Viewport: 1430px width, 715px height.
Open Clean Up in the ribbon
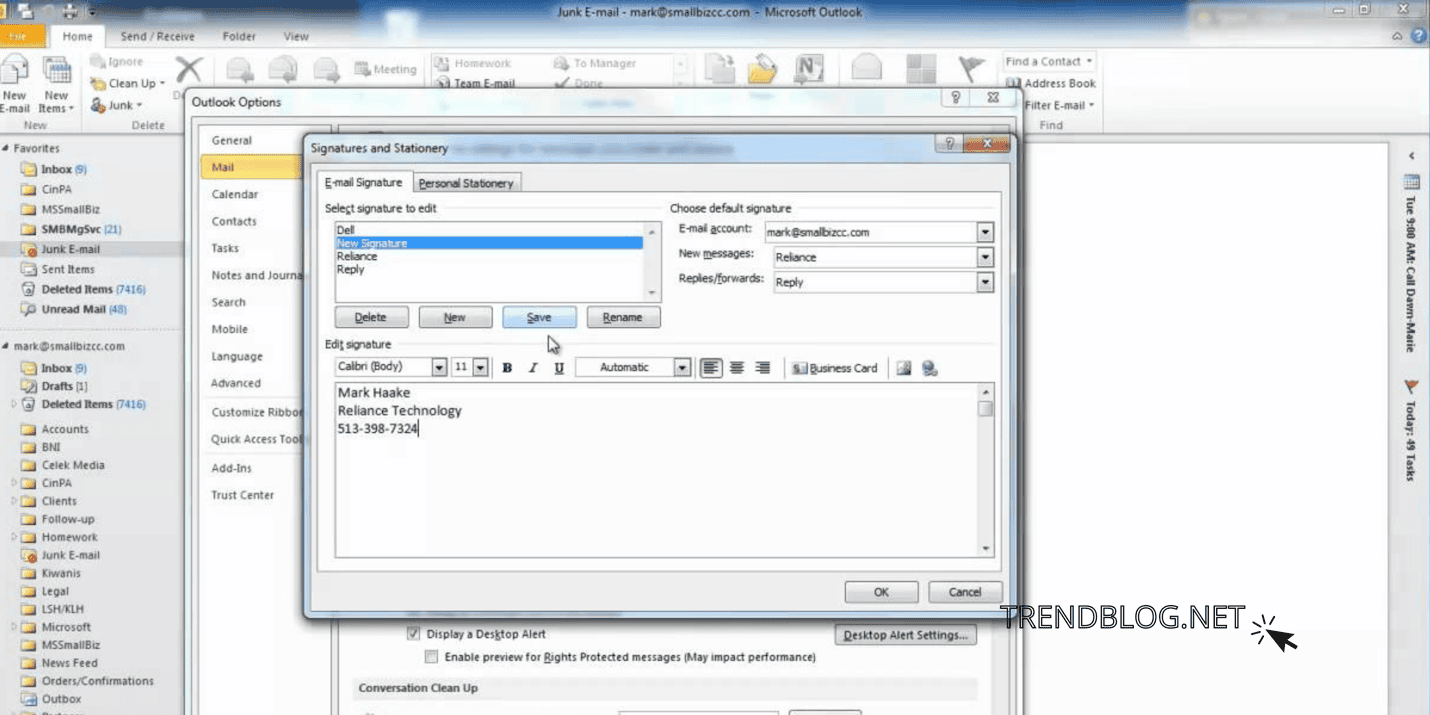click(x=128, y=84)
